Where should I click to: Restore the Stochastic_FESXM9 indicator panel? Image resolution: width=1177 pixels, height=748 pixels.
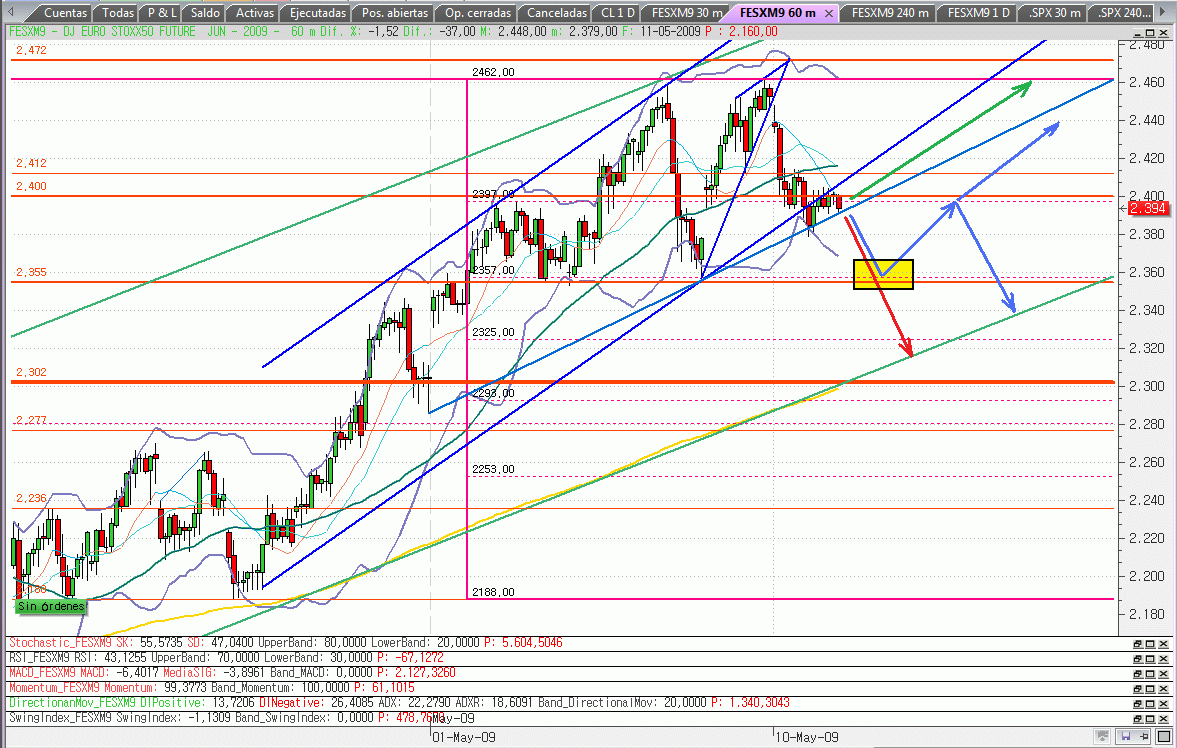point(1138,644)
